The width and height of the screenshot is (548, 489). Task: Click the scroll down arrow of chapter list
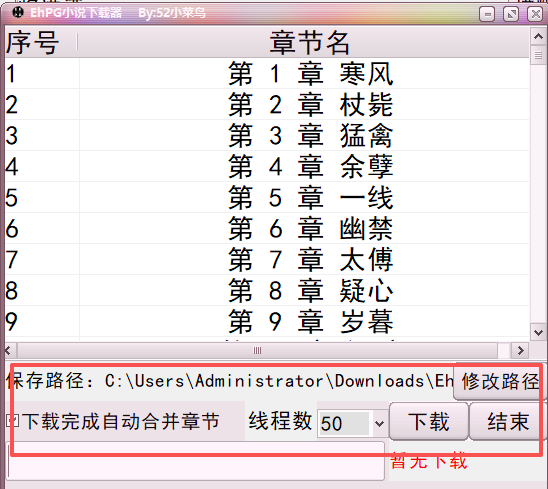point(538,332)
